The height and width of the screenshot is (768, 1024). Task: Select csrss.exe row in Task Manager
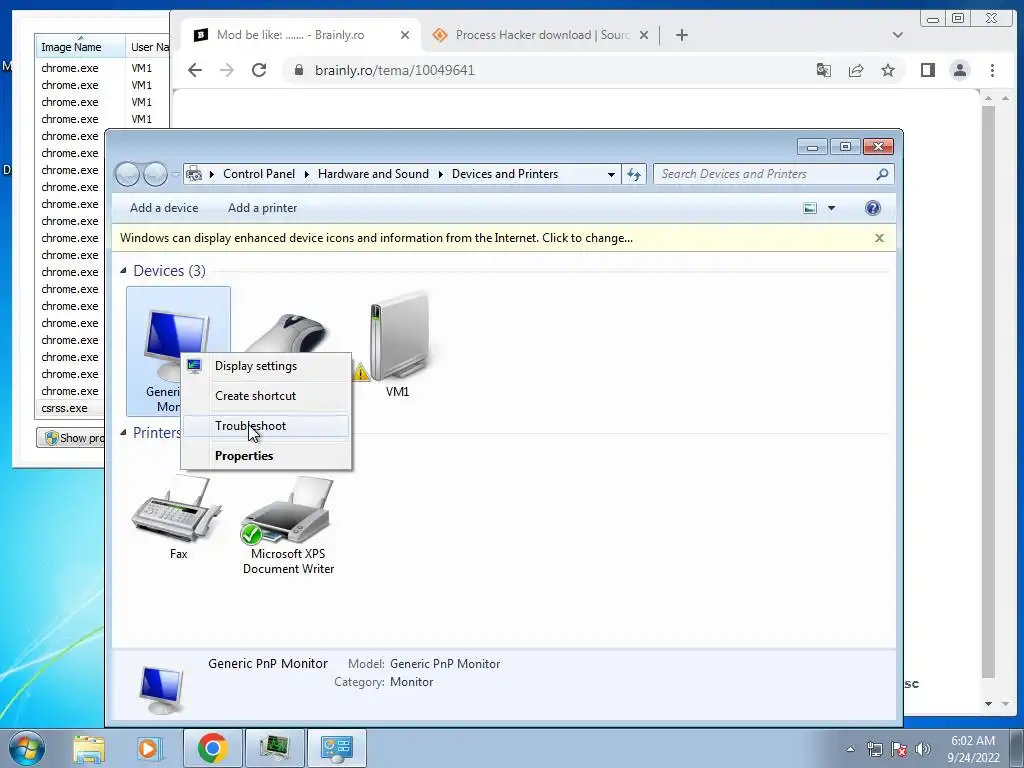point(69,408)
